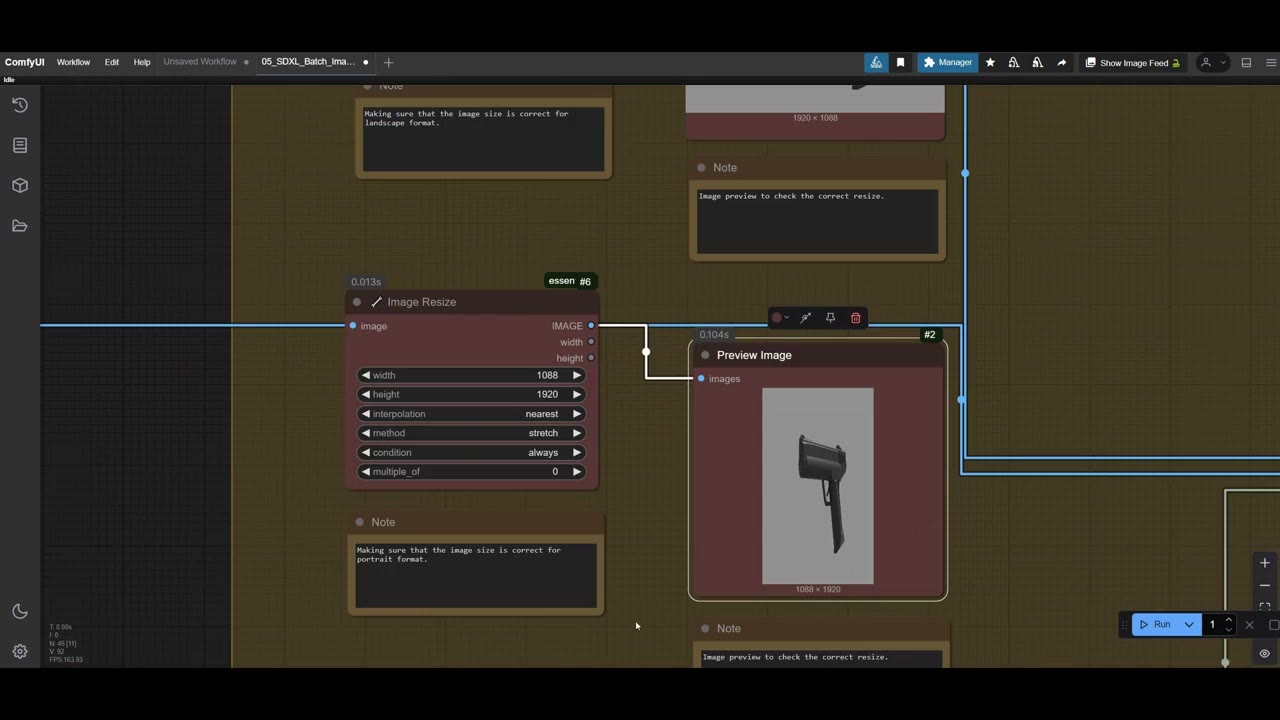1280x720 pixels.
Task: Open the model library cube icon
Action: tap(20, 186)
